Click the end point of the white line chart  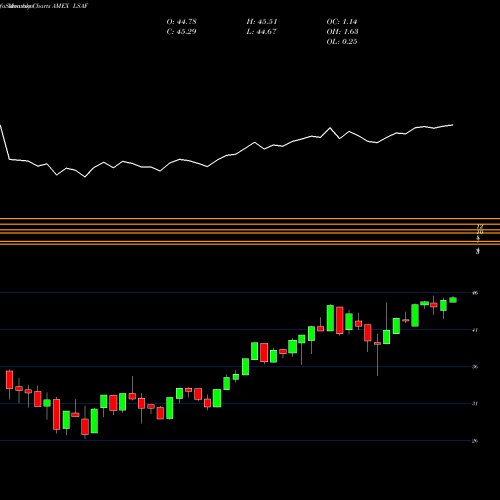coord(453,125)
